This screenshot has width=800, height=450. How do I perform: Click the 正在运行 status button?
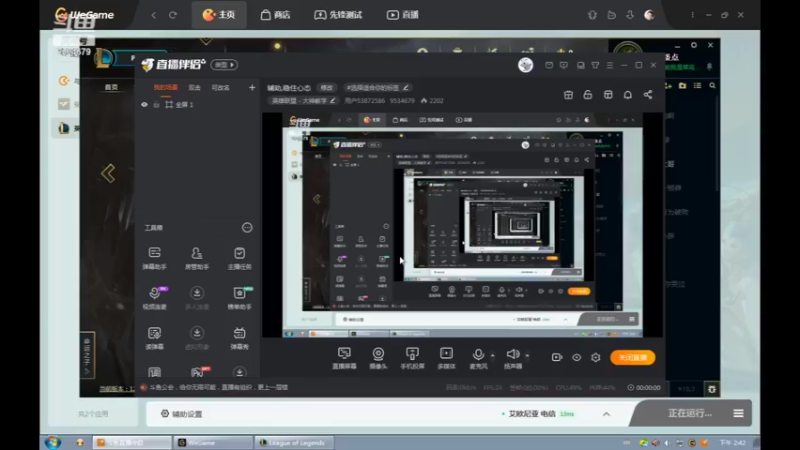coord(690,413)
